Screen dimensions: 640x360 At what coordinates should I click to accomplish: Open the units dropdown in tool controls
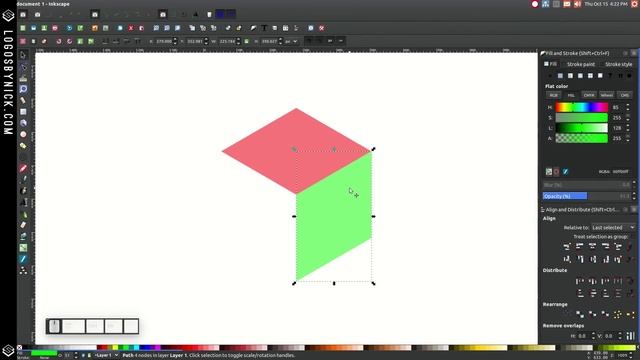pyautogui.click(x=291, y=41)
